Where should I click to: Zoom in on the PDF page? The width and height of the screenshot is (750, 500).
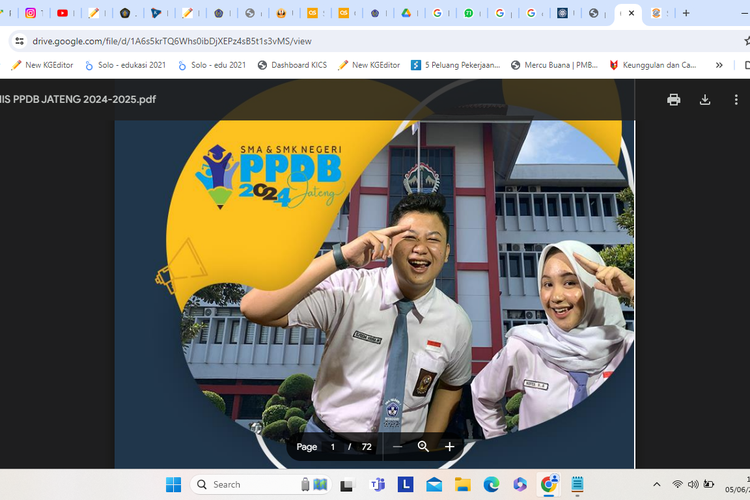coord(450,447)
